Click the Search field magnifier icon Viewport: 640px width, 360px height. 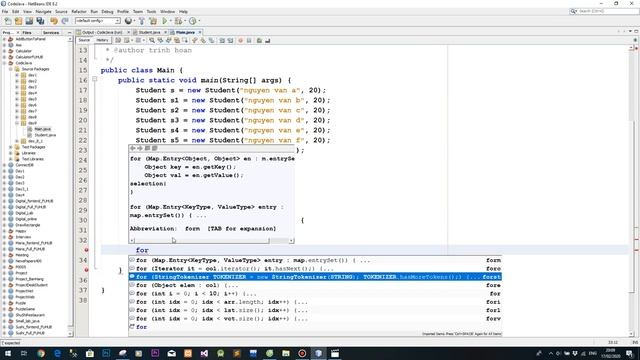tap(573, 11)
